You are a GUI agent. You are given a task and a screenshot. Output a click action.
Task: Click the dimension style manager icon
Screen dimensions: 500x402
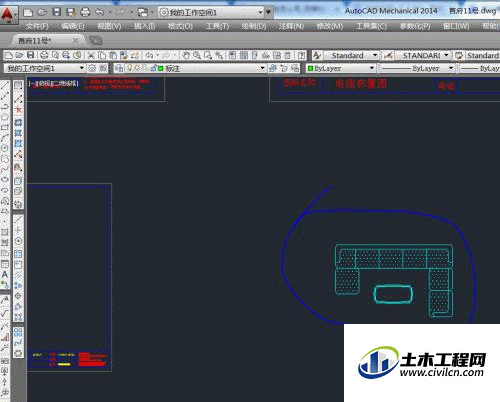pos(388,55)
